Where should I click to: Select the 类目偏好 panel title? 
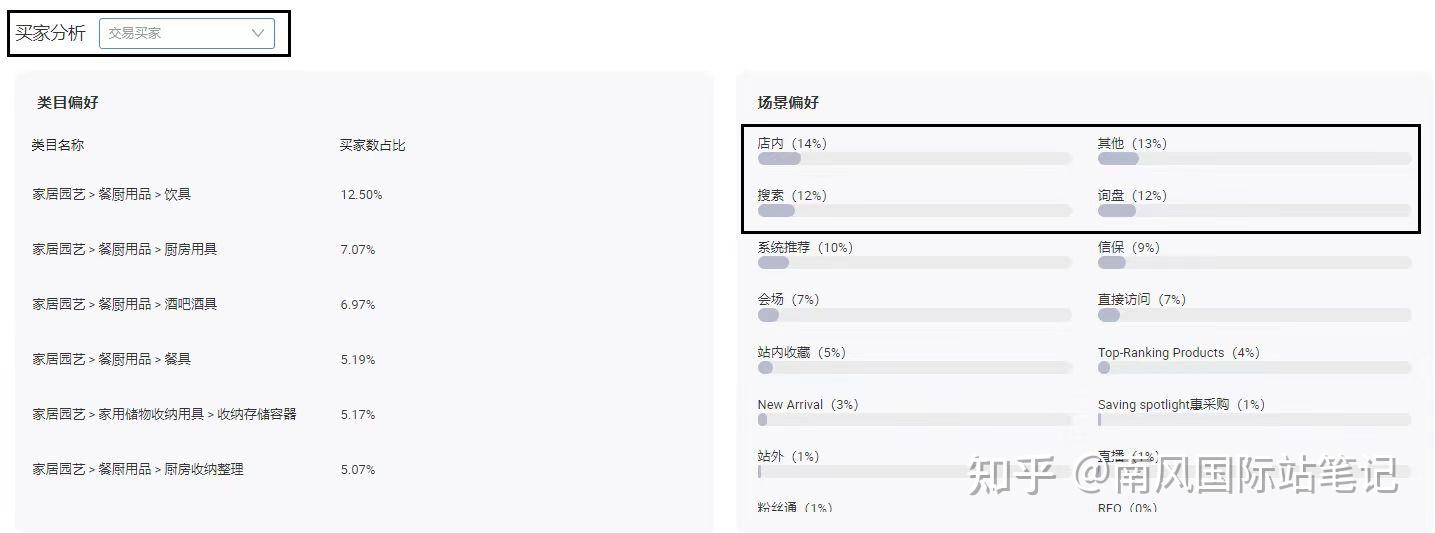pos(67,102)
